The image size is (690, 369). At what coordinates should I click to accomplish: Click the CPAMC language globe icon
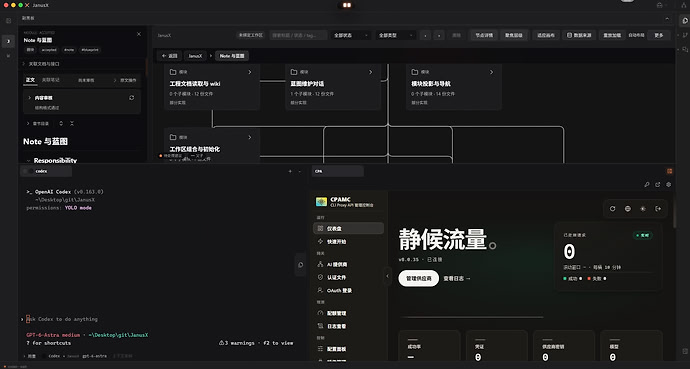tap(628, 208)
